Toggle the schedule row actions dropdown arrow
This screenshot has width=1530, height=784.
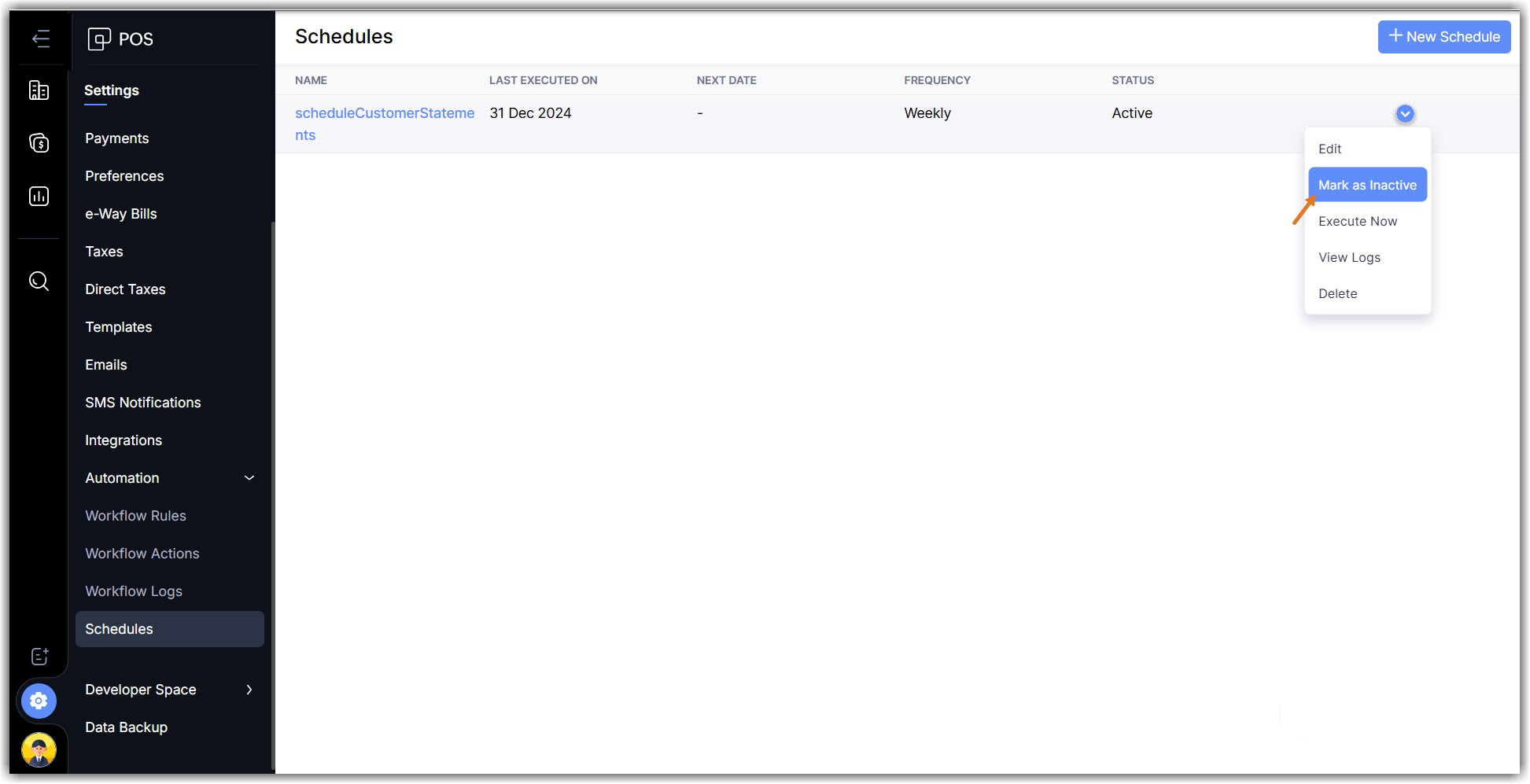(x=1405, y=114)
